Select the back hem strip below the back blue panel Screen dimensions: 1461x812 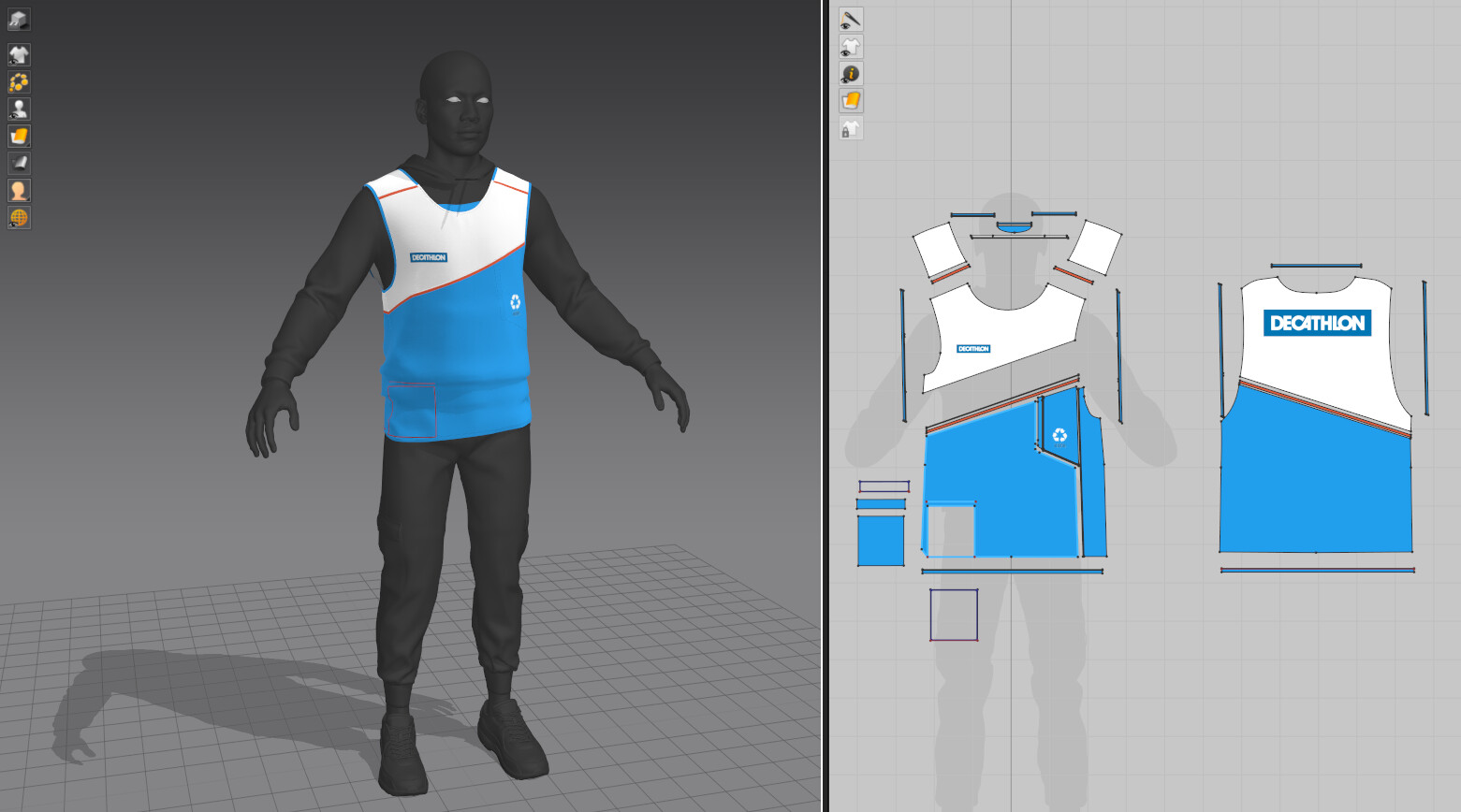click(1317, 570)
